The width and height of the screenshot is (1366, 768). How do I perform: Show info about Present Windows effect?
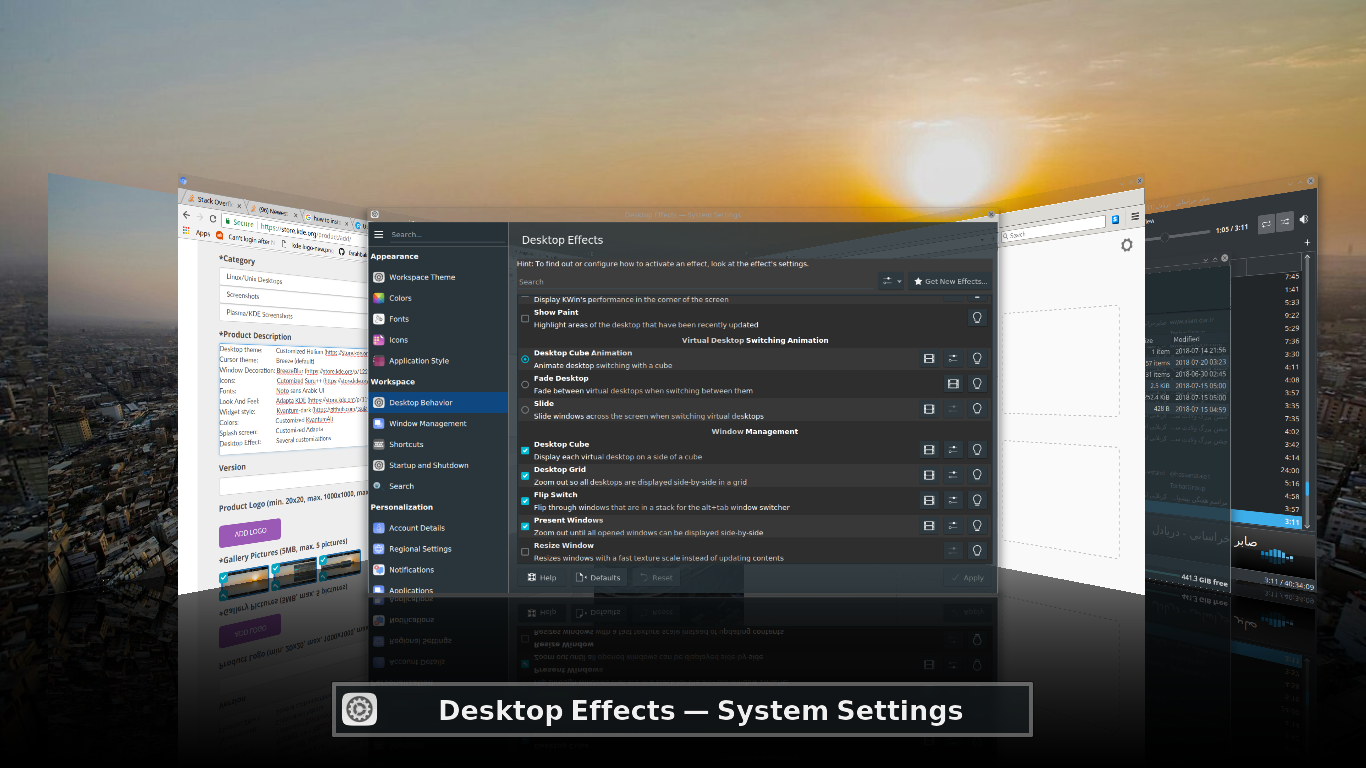coord(977,526)
